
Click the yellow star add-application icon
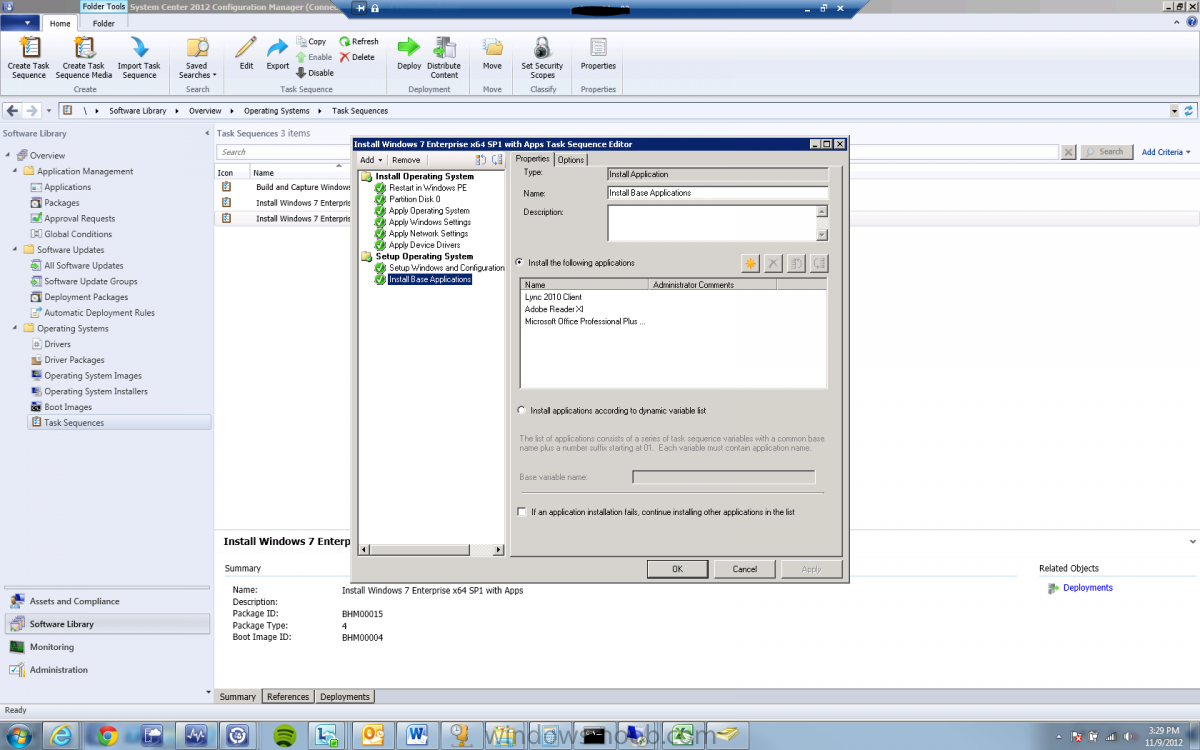pyautogui.click(x=750, y=263)
